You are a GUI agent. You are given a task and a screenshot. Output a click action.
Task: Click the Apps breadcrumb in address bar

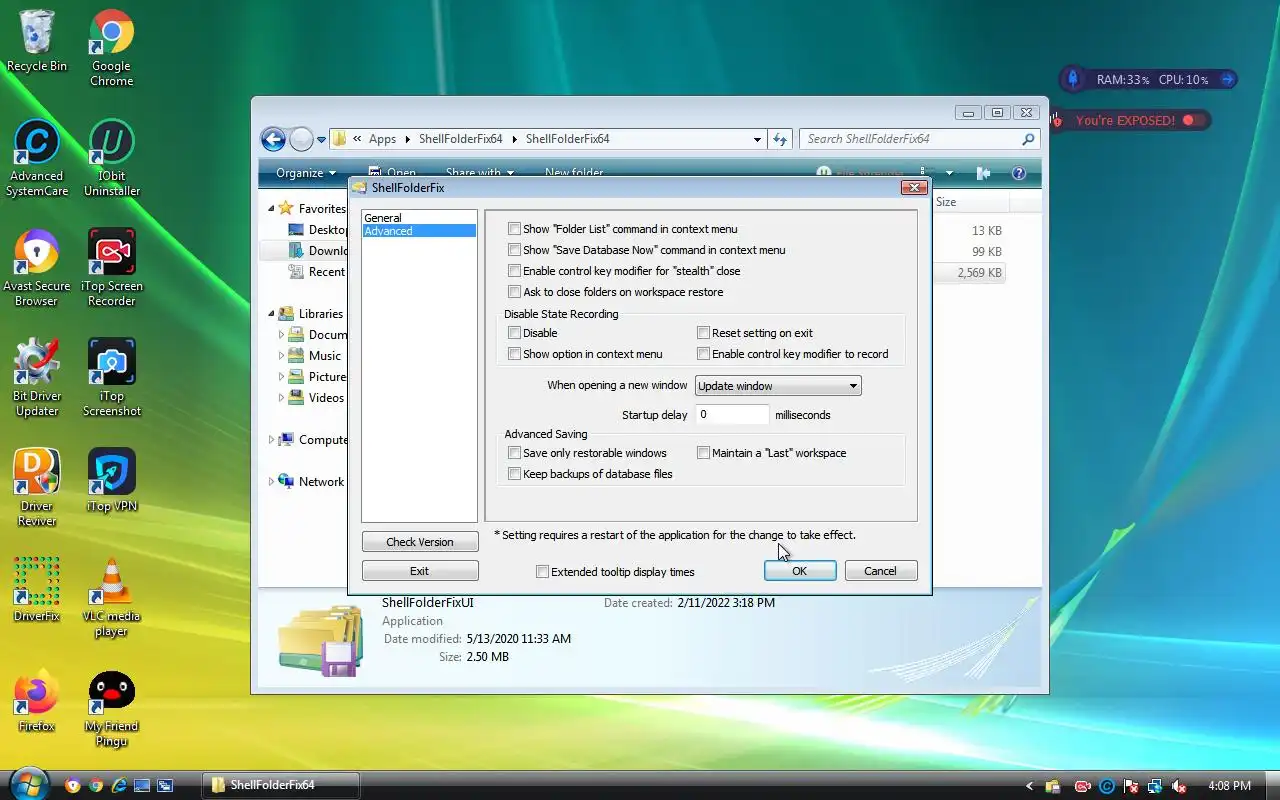tap(382, 139)
